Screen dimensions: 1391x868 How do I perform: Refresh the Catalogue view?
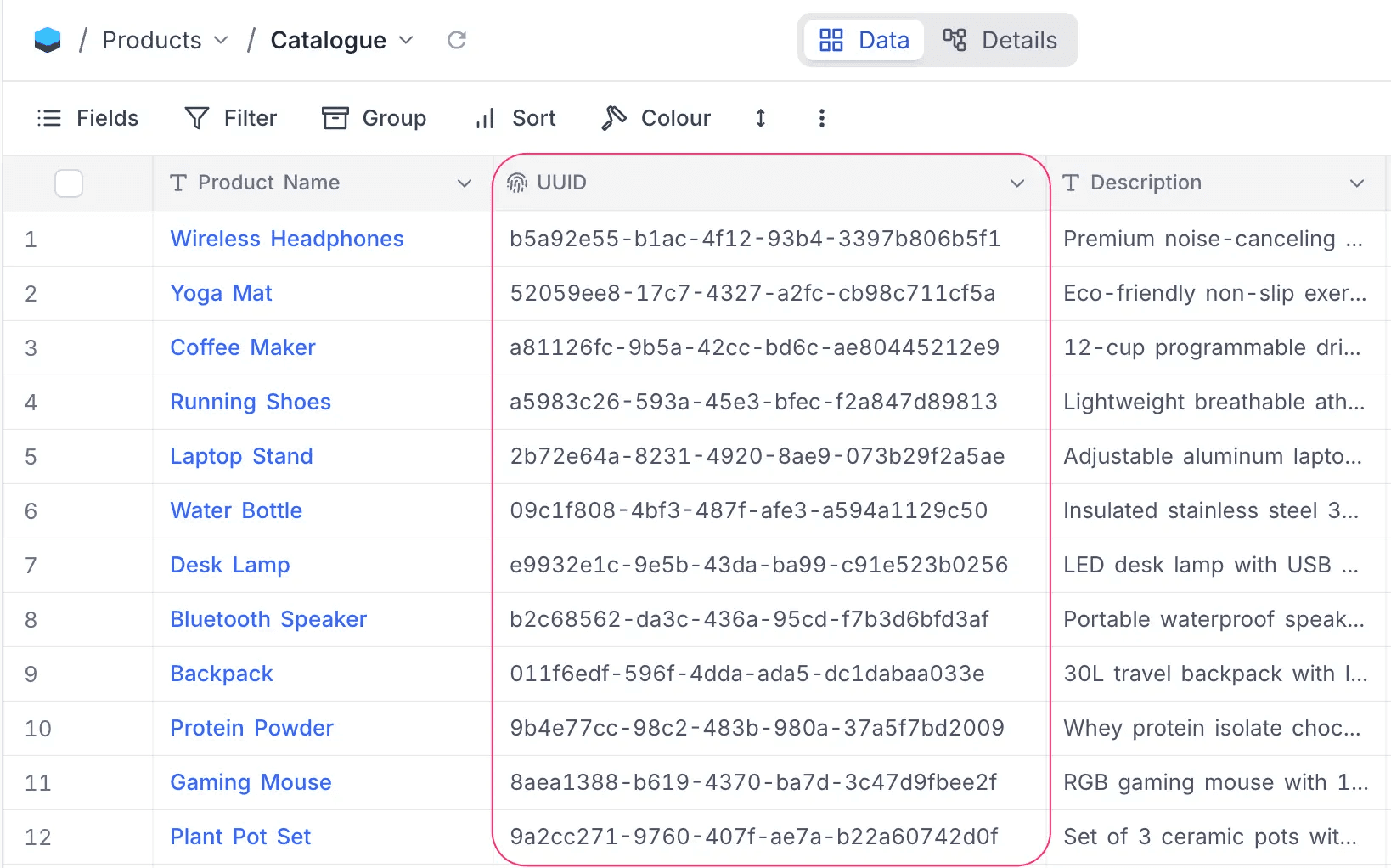[457, 39]
